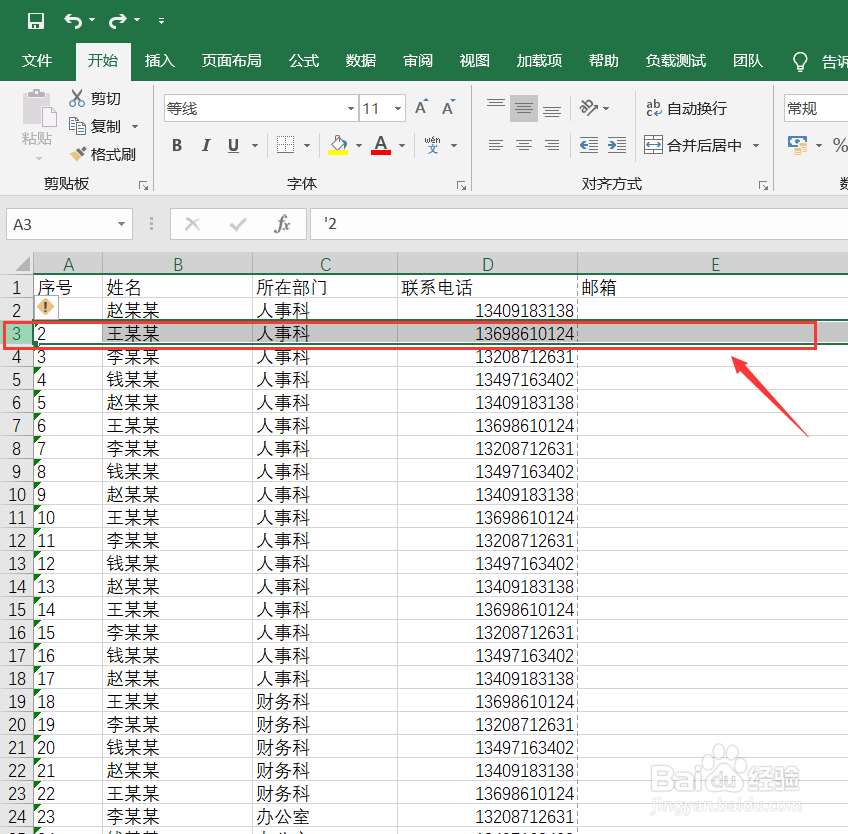The image size is (848, 834).
Task: Expand the borders dropdown arrow
Action: tap(307, 145)
